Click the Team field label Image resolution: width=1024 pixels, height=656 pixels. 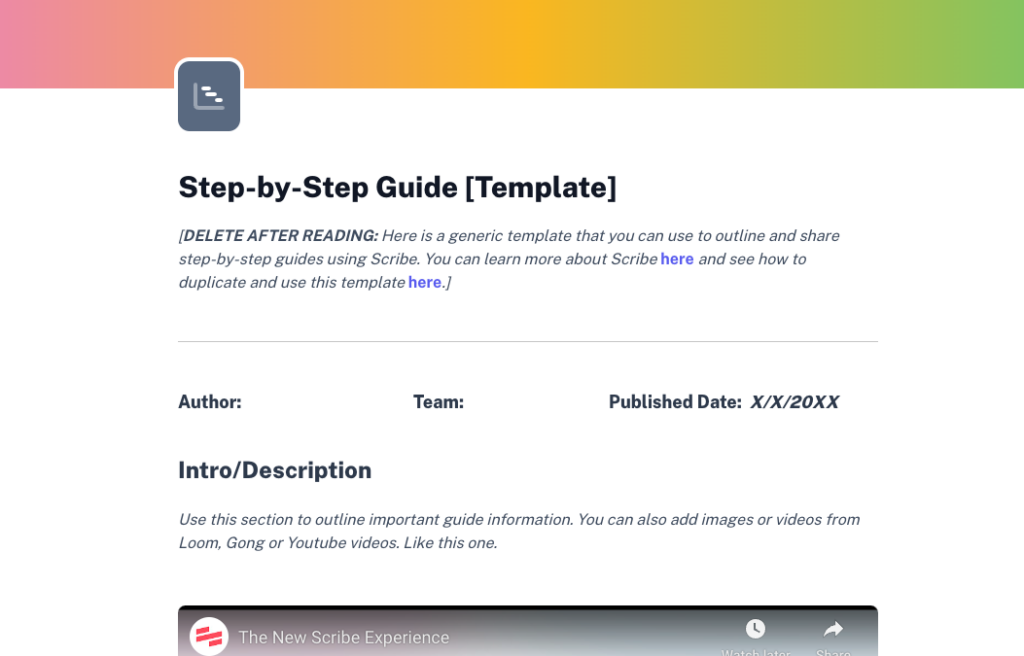(438, 402)
